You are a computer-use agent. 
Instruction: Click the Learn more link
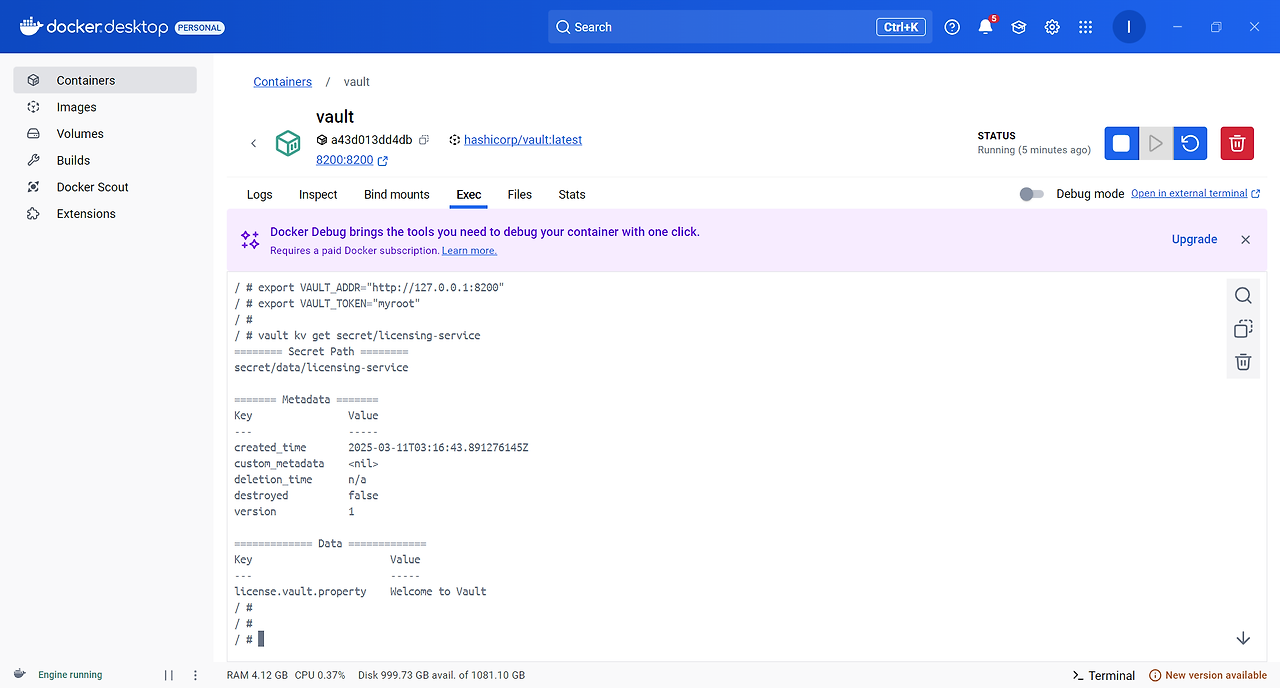click(x=469, y=251)
